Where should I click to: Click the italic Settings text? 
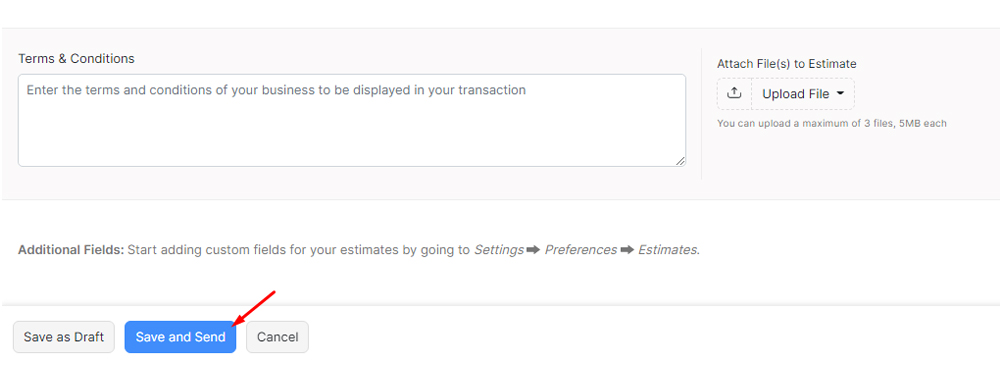click(499, 250)
